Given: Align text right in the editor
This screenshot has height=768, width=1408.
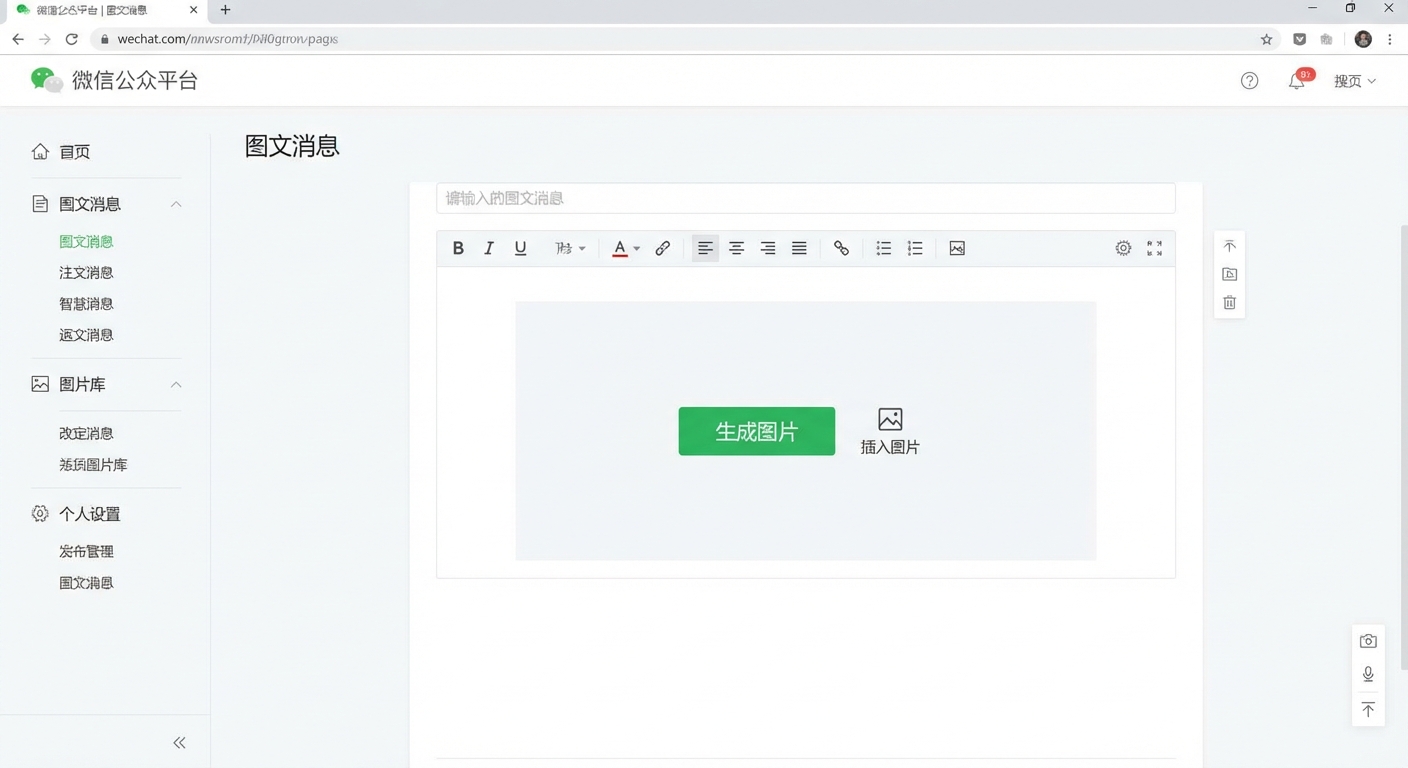Looking at the screenshot, I should (768, 248).
